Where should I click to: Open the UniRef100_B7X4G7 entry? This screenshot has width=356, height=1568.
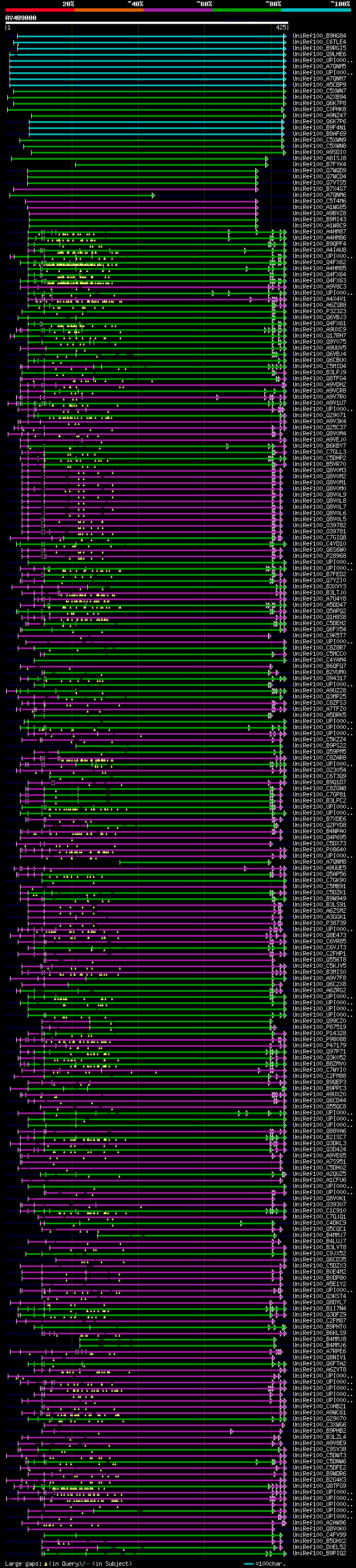[319, 189]
